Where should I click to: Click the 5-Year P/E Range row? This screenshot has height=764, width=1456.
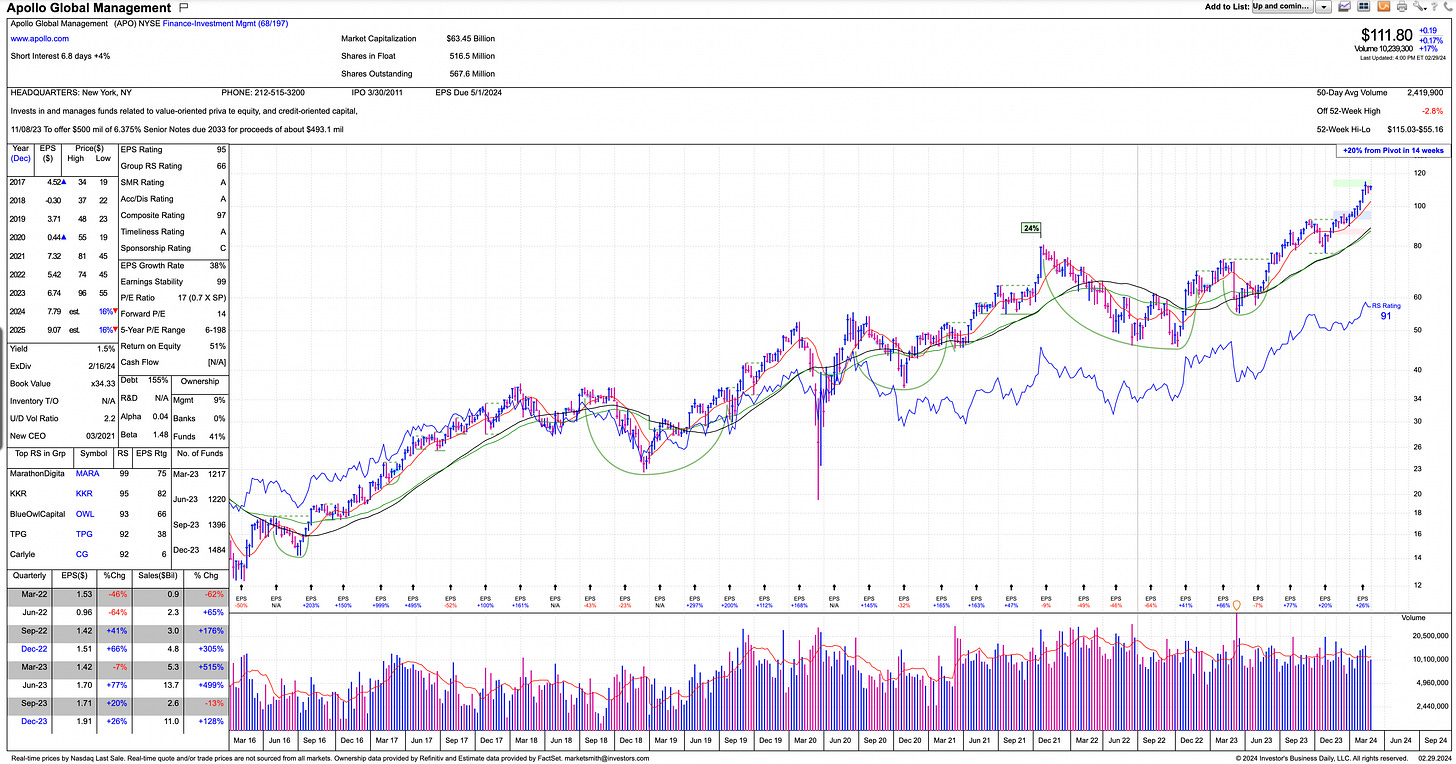[173, 330]
